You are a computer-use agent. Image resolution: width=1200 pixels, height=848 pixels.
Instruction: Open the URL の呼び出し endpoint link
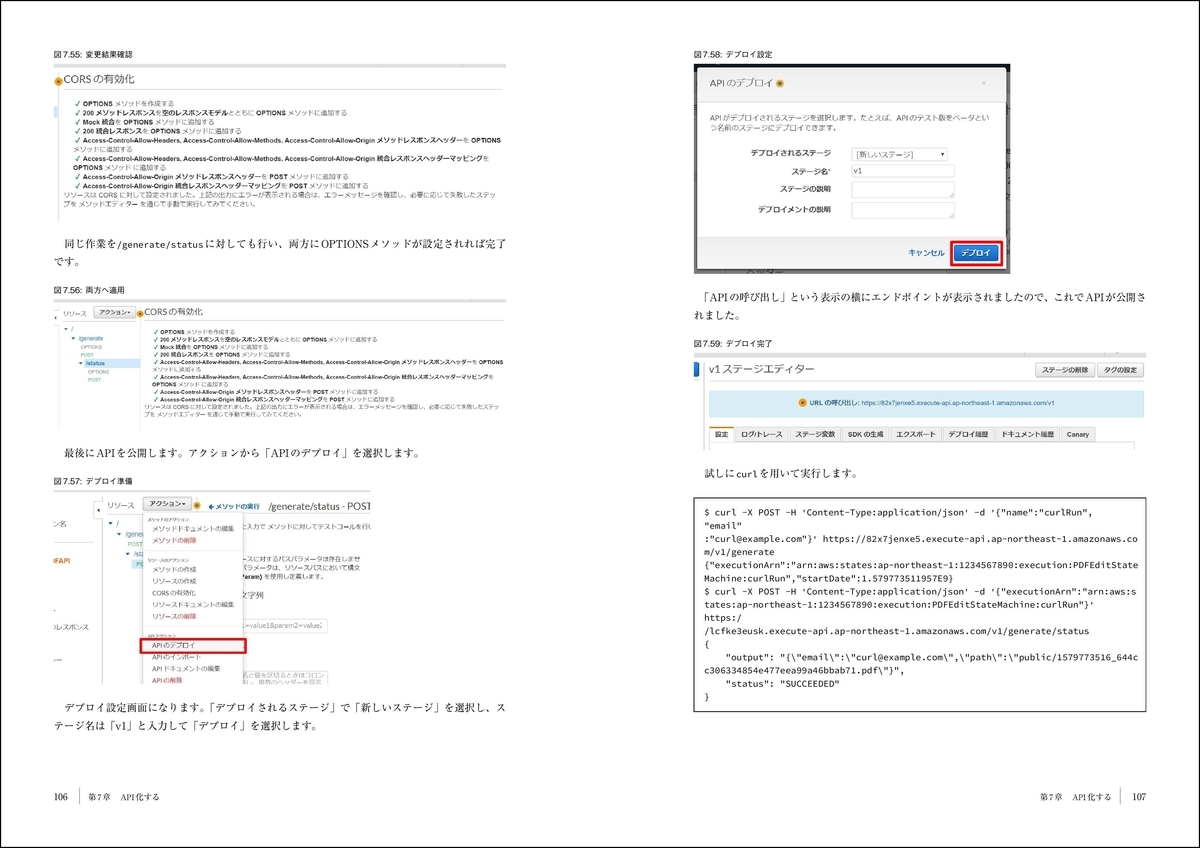(957, 403)
